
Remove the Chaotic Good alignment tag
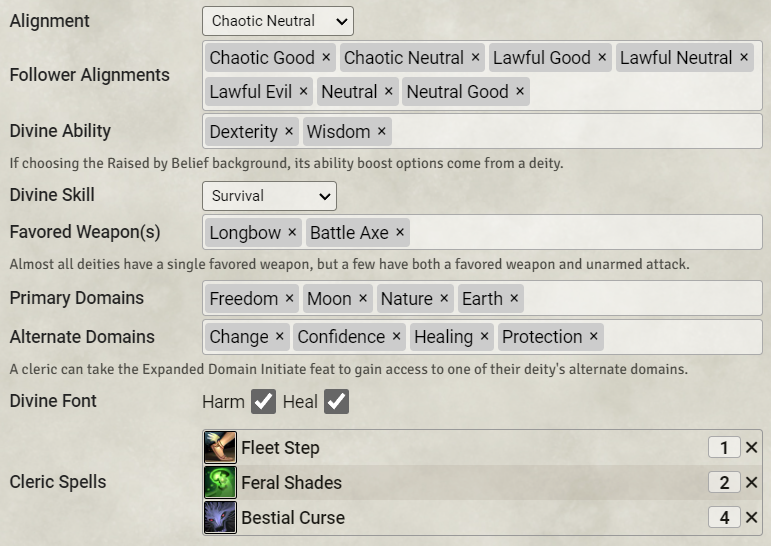pyautogui.click(x=325, y=58)
